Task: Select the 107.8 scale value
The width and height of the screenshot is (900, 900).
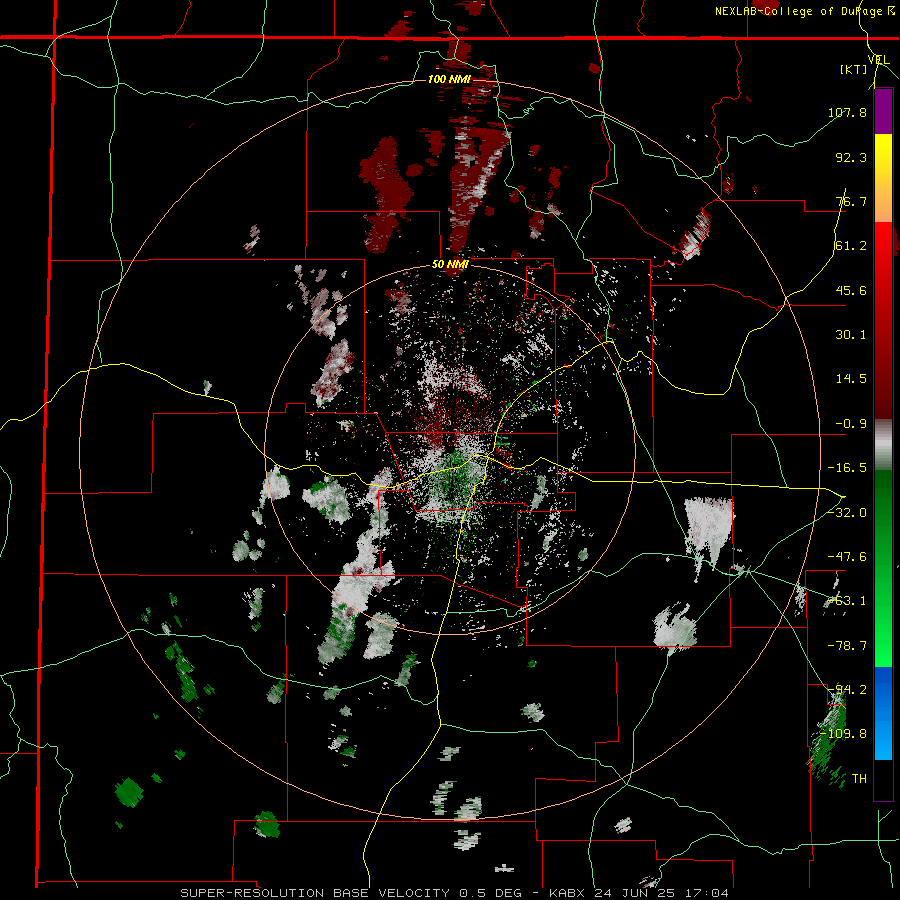Action: pos(847,112)
